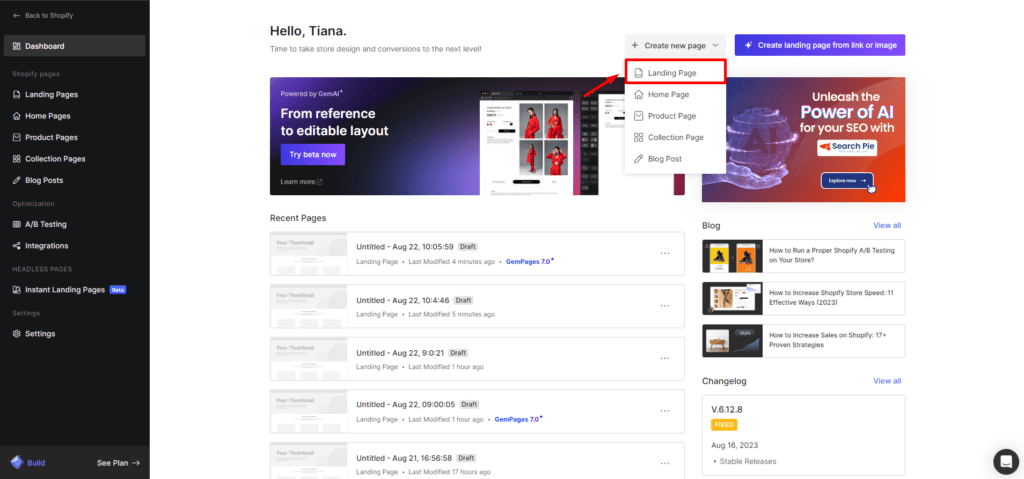Click thumbnail of Untitled - Aug 22, 10:05:59
1024x479 pixels.
point(309,254)
